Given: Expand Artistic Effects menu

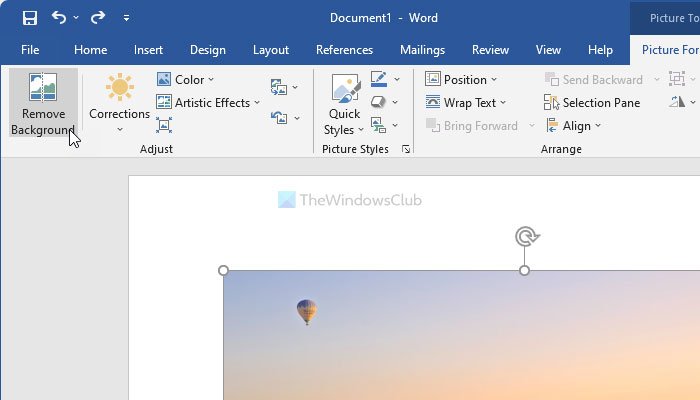Looking at the screenshot, I should 208,103.
